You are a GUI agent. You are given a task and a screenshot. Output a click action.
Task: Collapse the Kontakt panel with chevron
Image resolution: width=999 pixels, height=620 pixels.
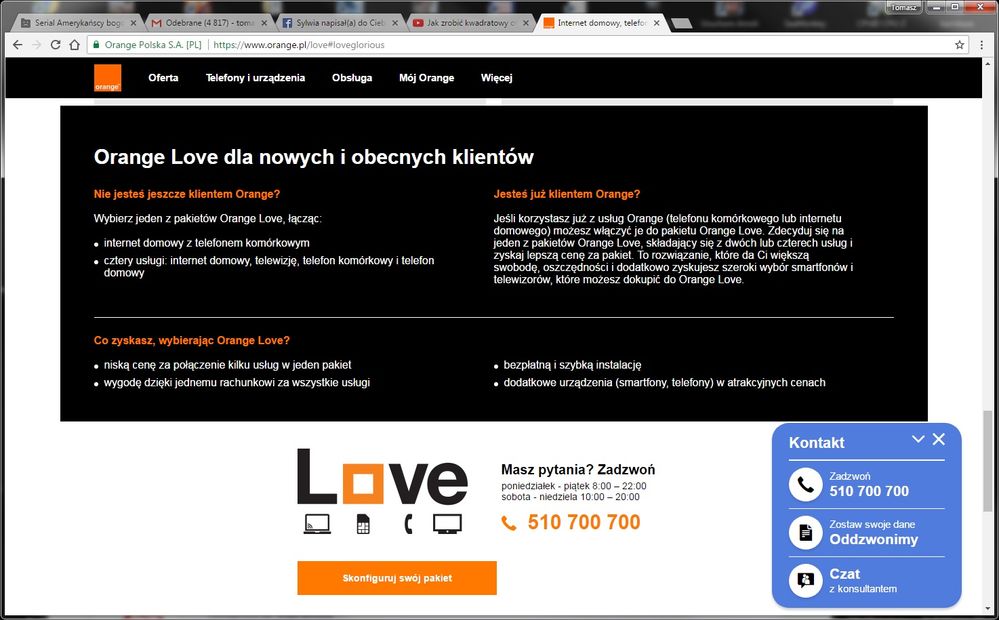[918, 439]
